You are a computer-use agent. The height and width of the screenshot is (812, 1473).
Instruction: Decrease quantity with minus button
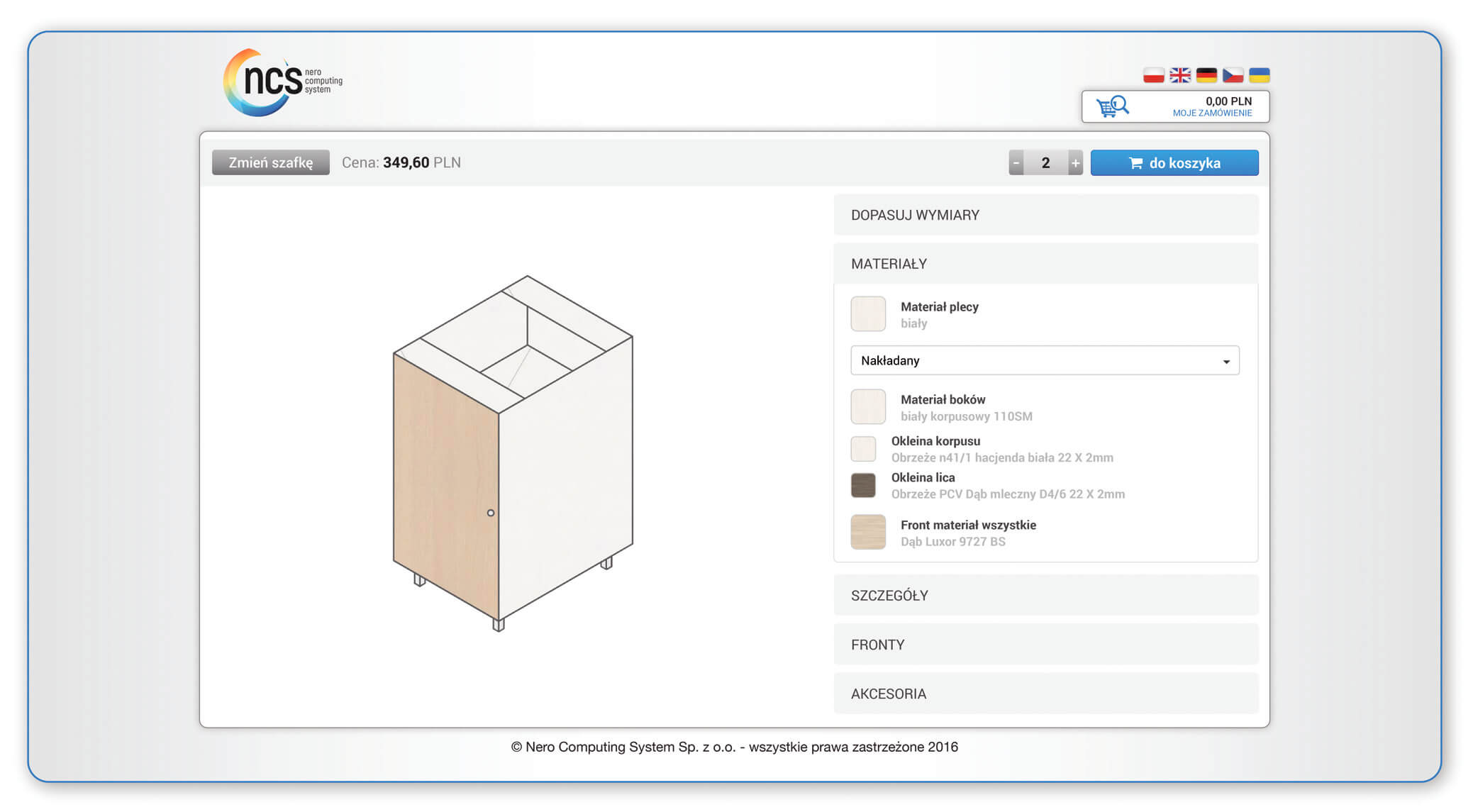click(1016, 162)
